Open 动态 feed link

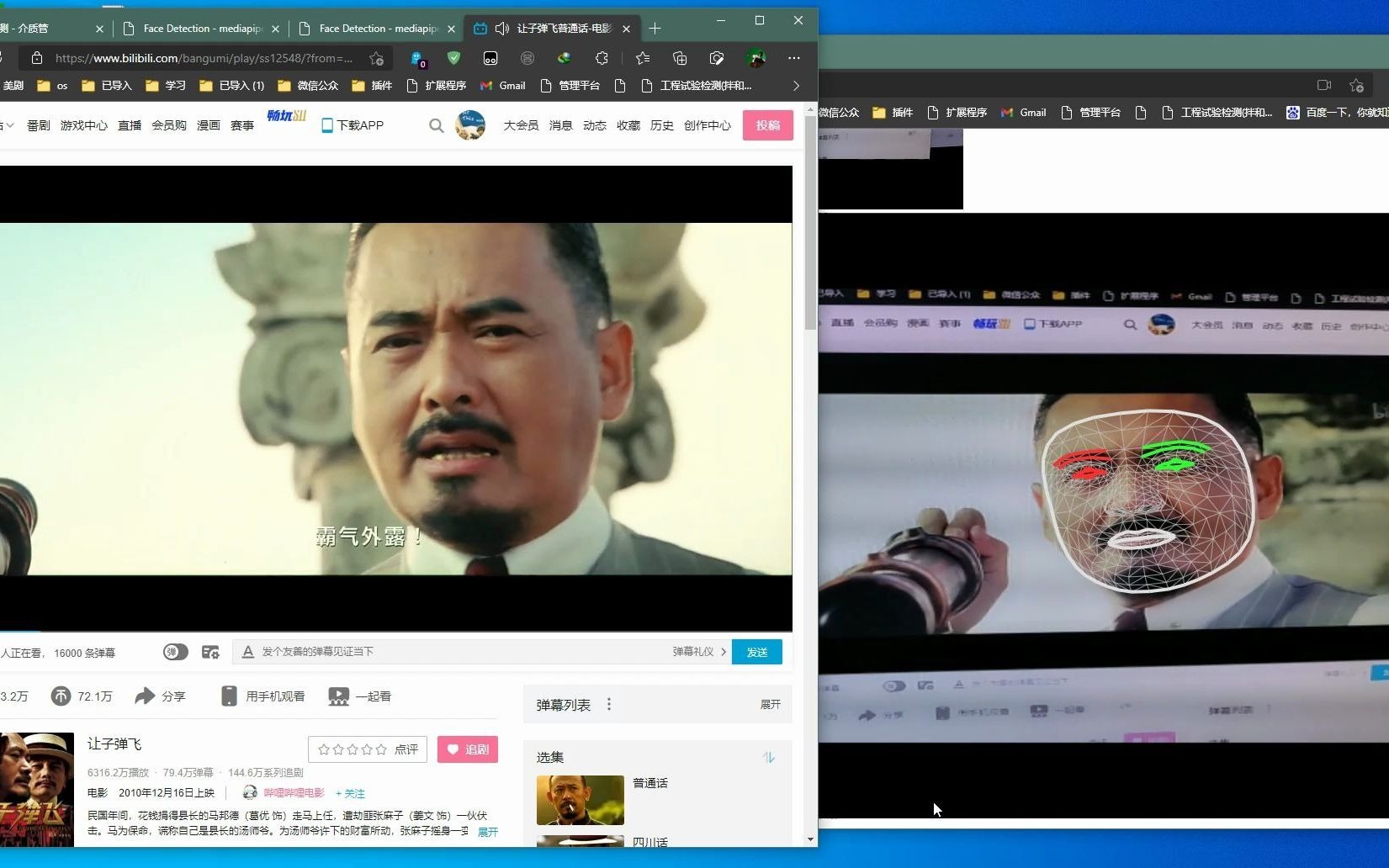point(594,125)
